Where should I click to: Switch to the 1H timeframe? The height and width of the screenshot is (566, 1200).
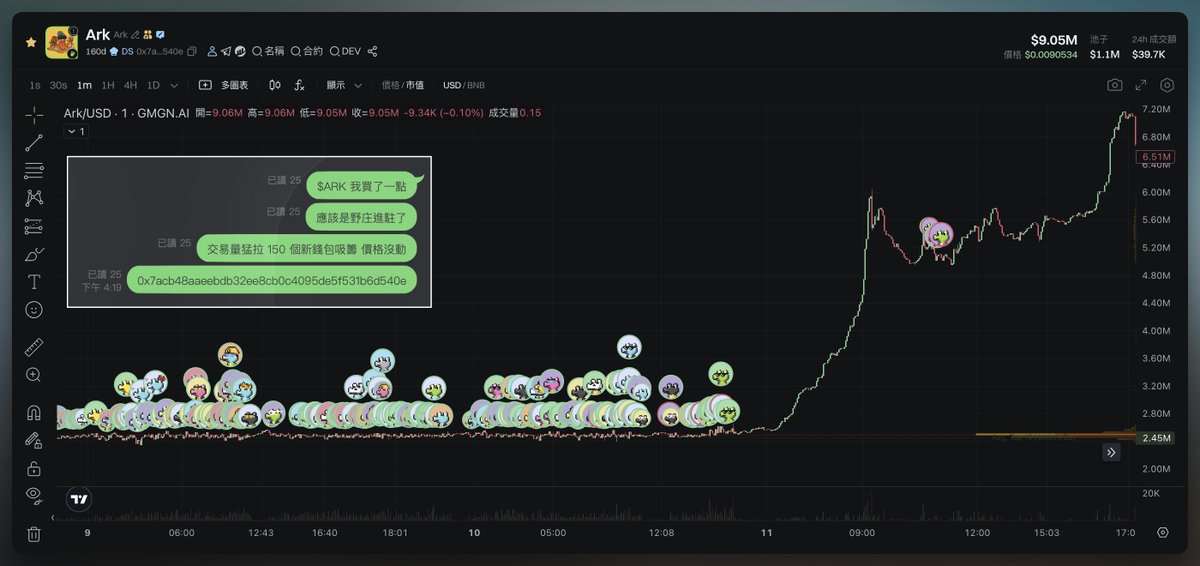click(x=108, y=86)
